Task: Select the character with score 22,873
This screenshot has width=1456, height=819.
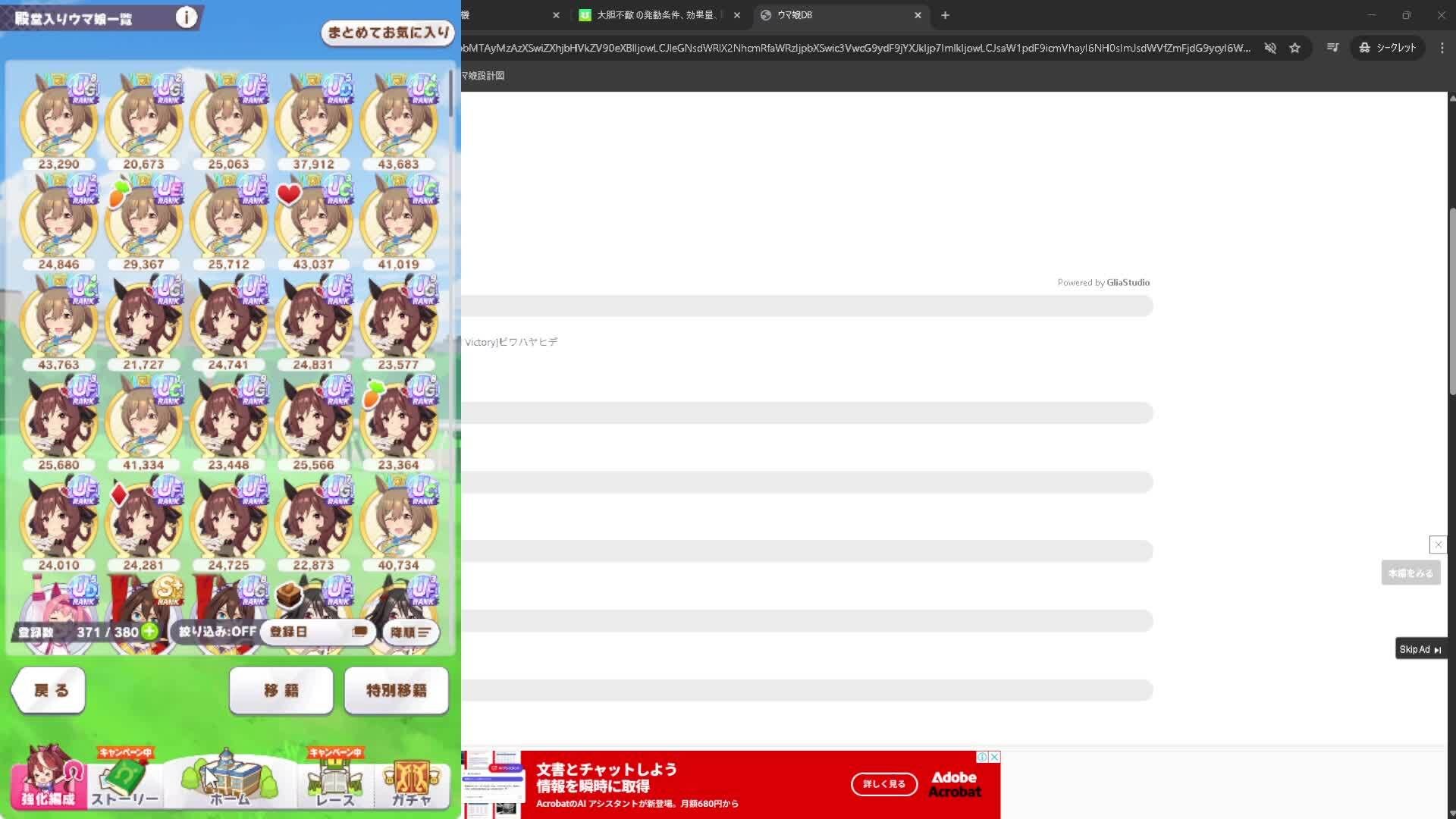Action: (x=313, y=522)
